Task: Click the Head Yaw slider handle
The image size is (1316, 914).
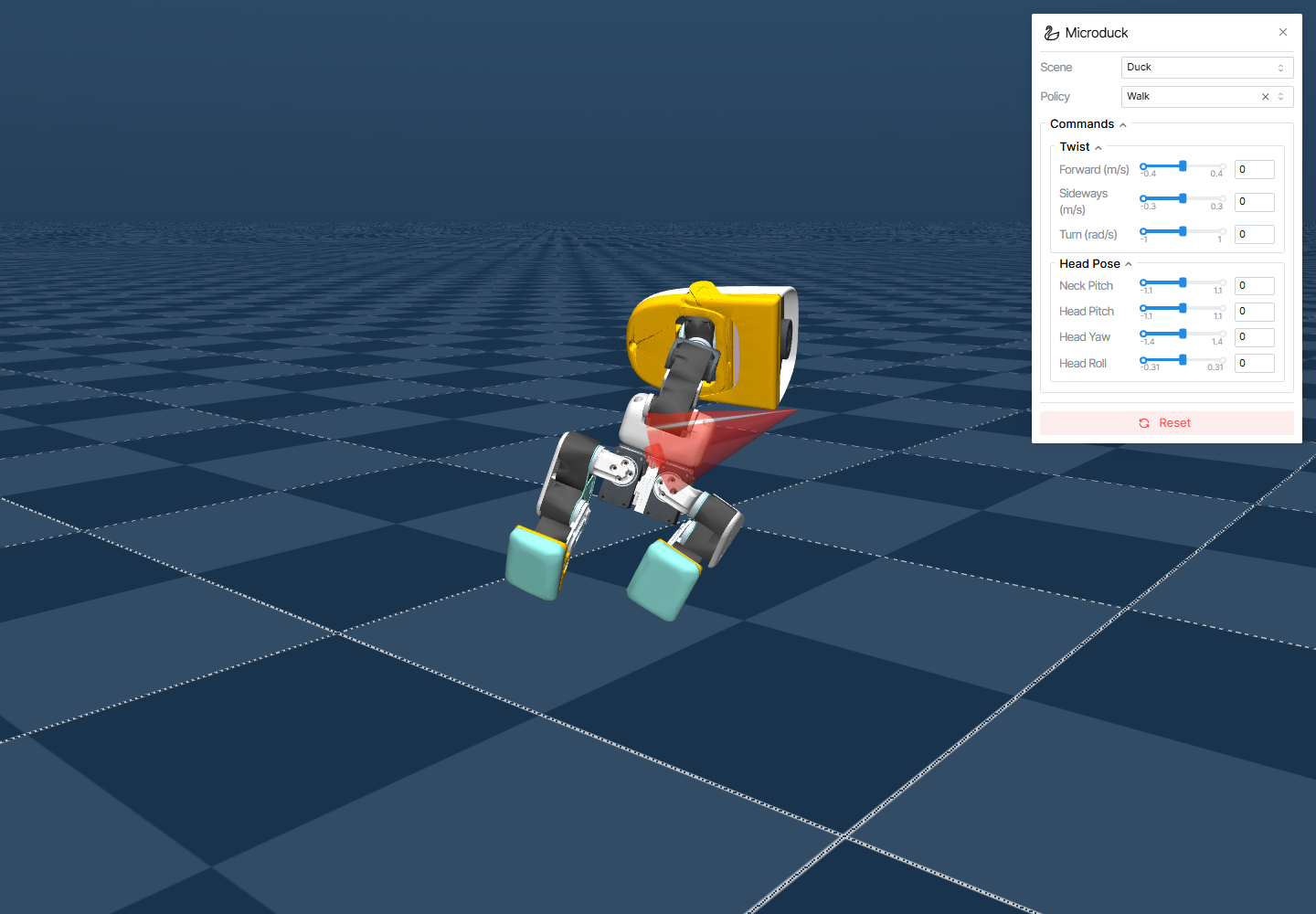Action: point(1183,334)
